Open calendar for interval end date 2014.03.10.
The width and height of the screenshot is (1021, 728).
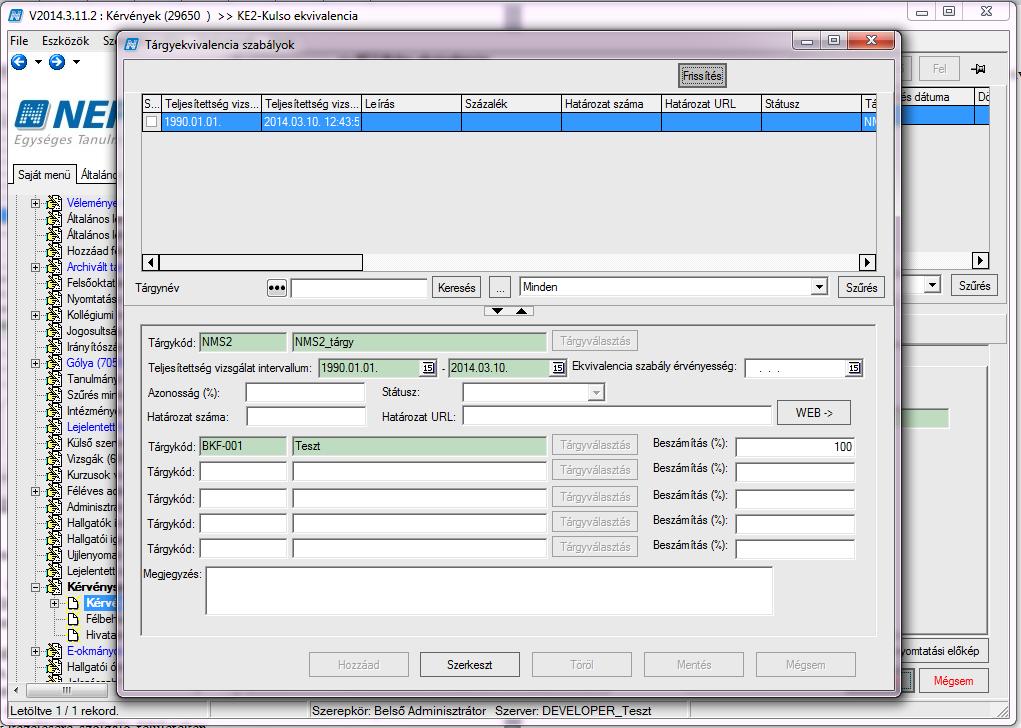click(x=558, y=368)
